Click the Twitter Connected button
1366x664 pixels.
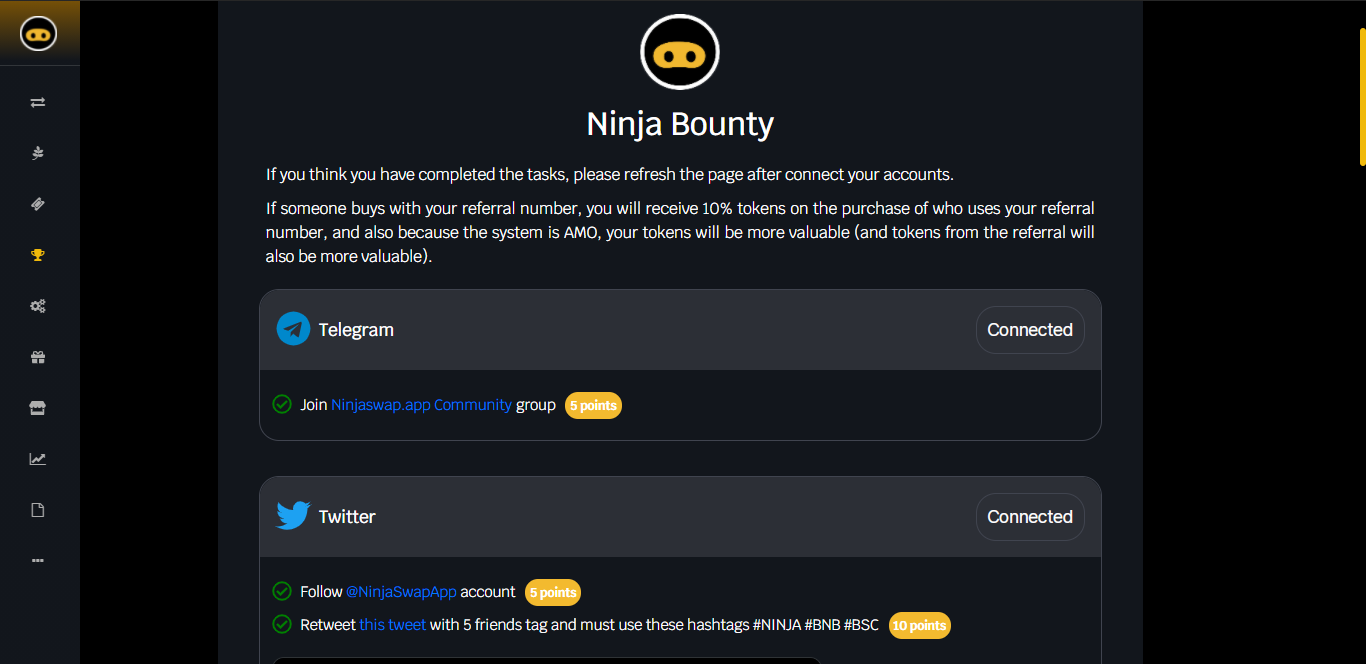point(1030,517)
